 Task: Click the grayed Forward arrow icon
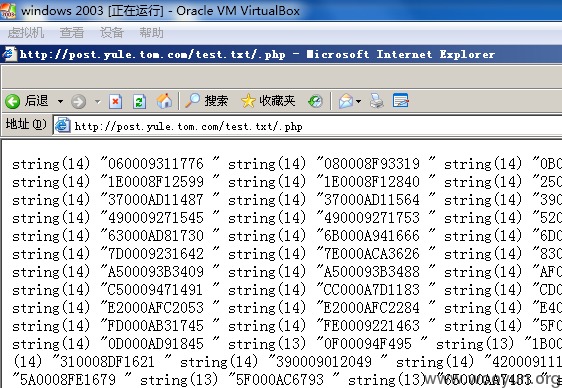click(x=78, y=102)
